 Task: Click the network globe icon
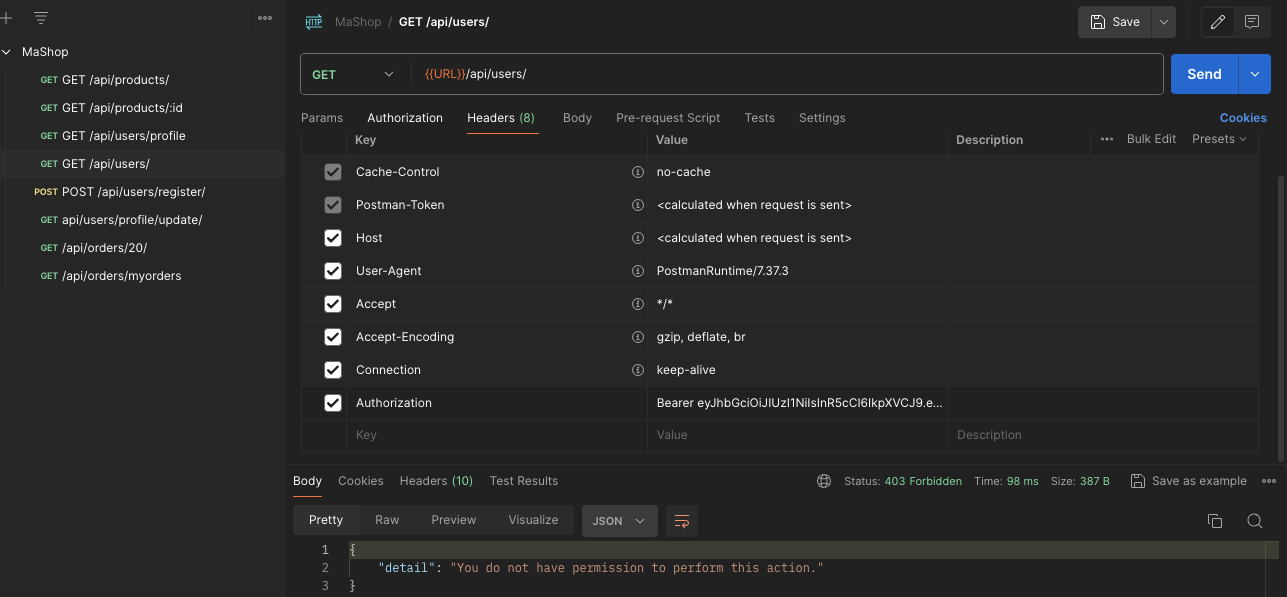pos(824,481)
